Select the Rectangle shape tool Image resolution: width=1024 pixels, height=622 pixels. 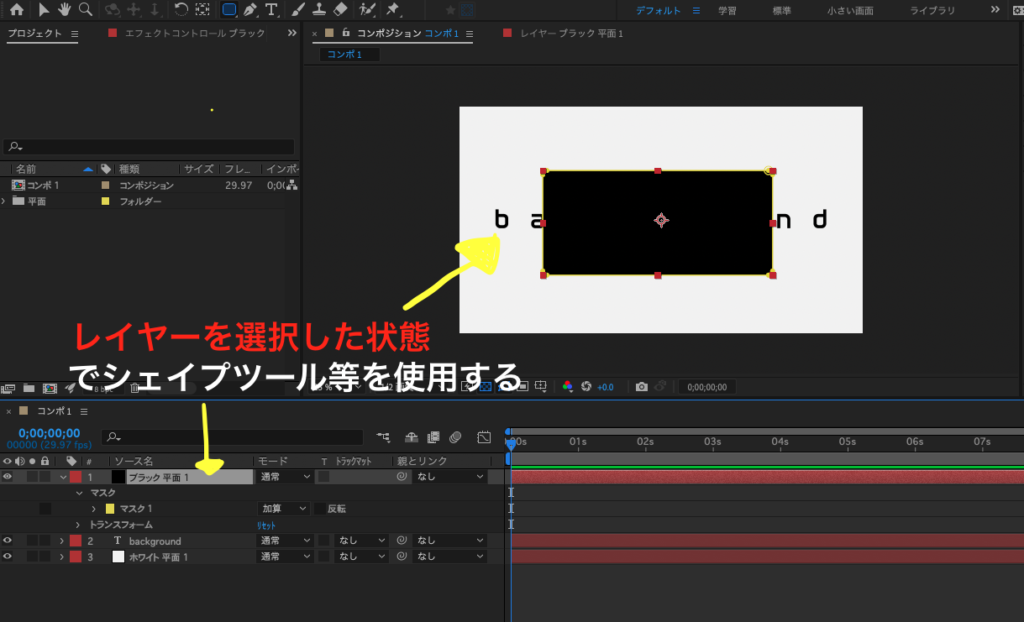click(x=228, y=10)
